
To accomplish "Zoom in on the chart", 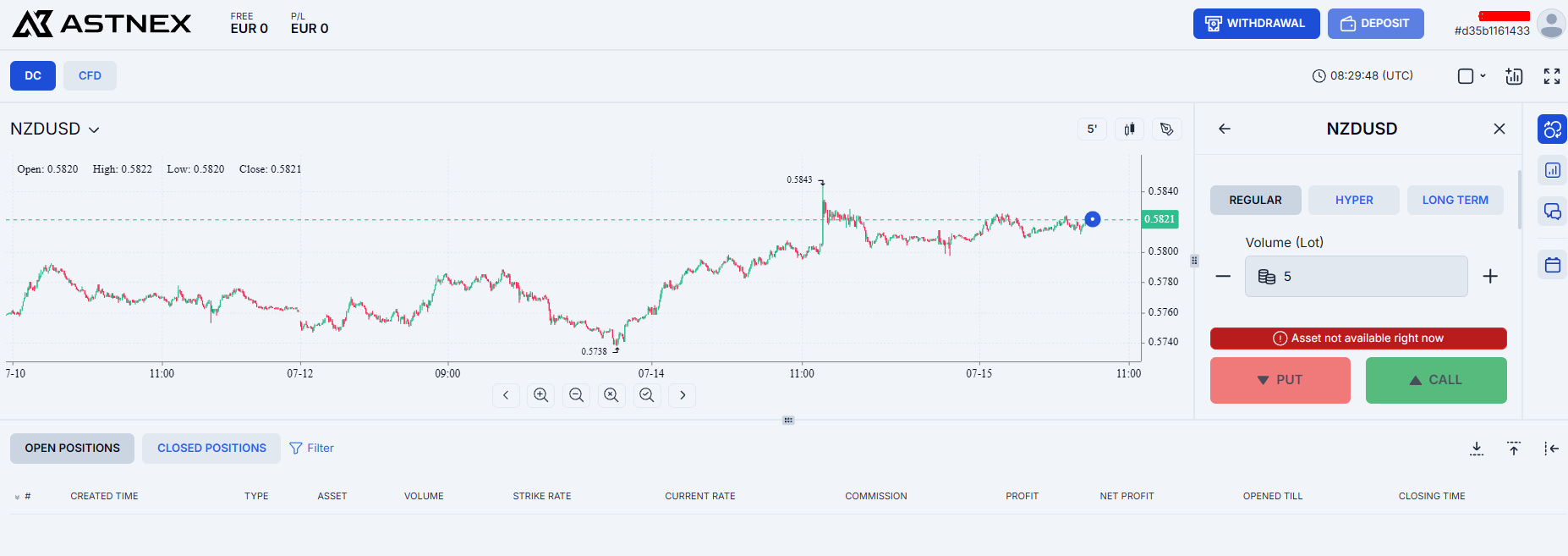I will [x=541, y=395].
